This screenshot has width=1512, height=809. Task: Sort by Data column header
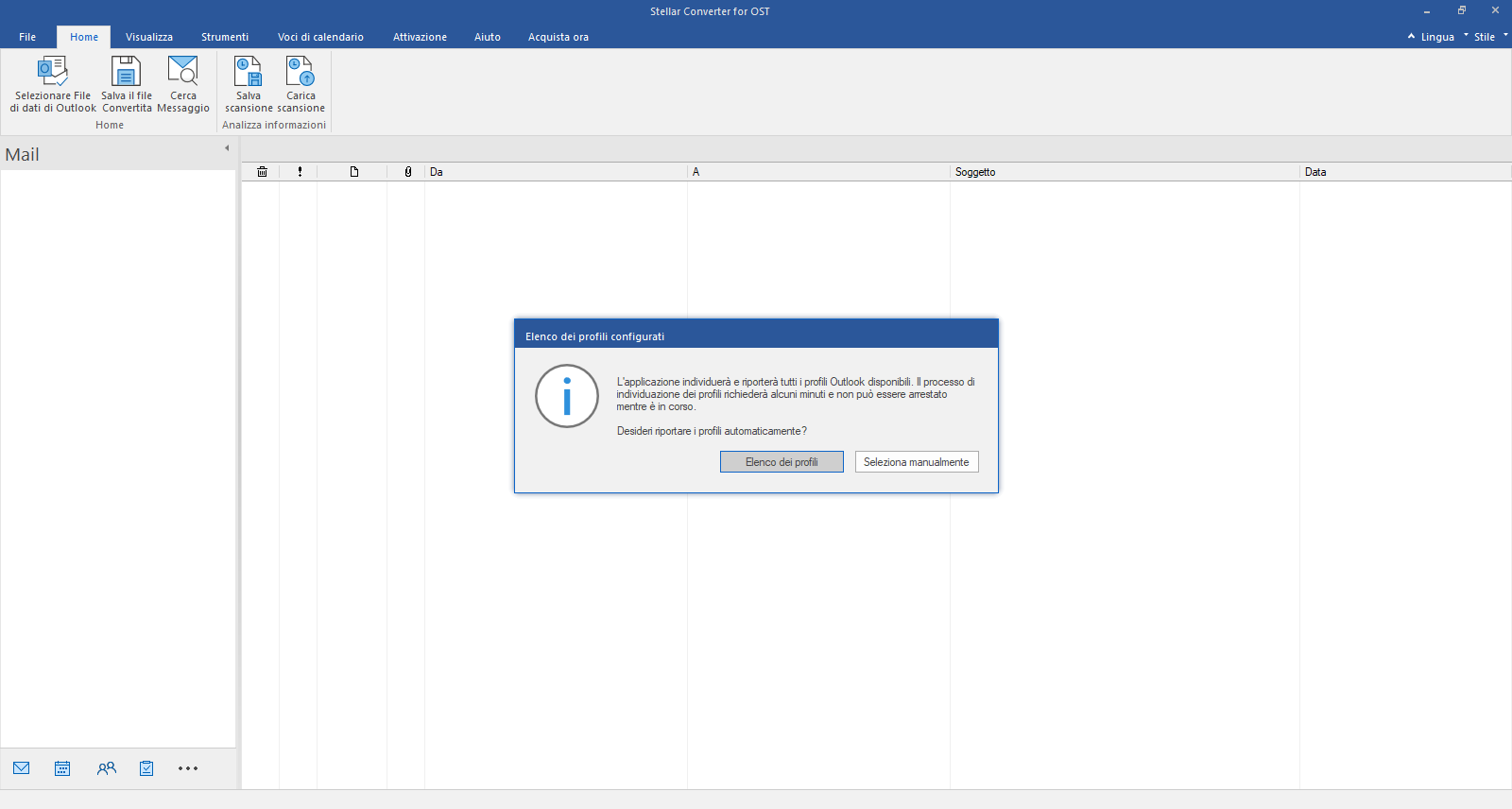tap(1405, 172)
